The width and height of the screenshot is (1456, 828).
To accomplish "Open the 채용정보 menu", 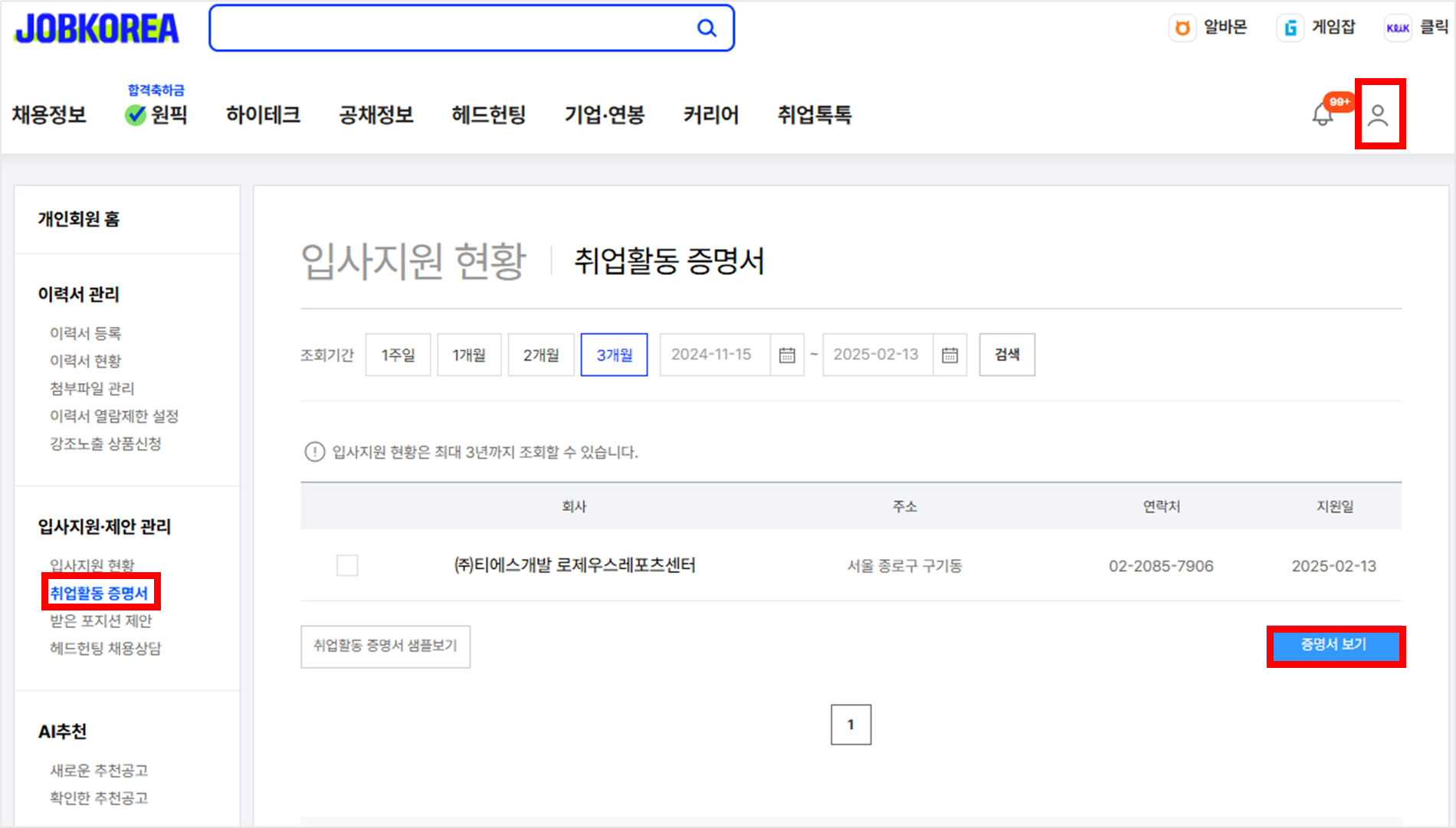I will pos(49,115).
